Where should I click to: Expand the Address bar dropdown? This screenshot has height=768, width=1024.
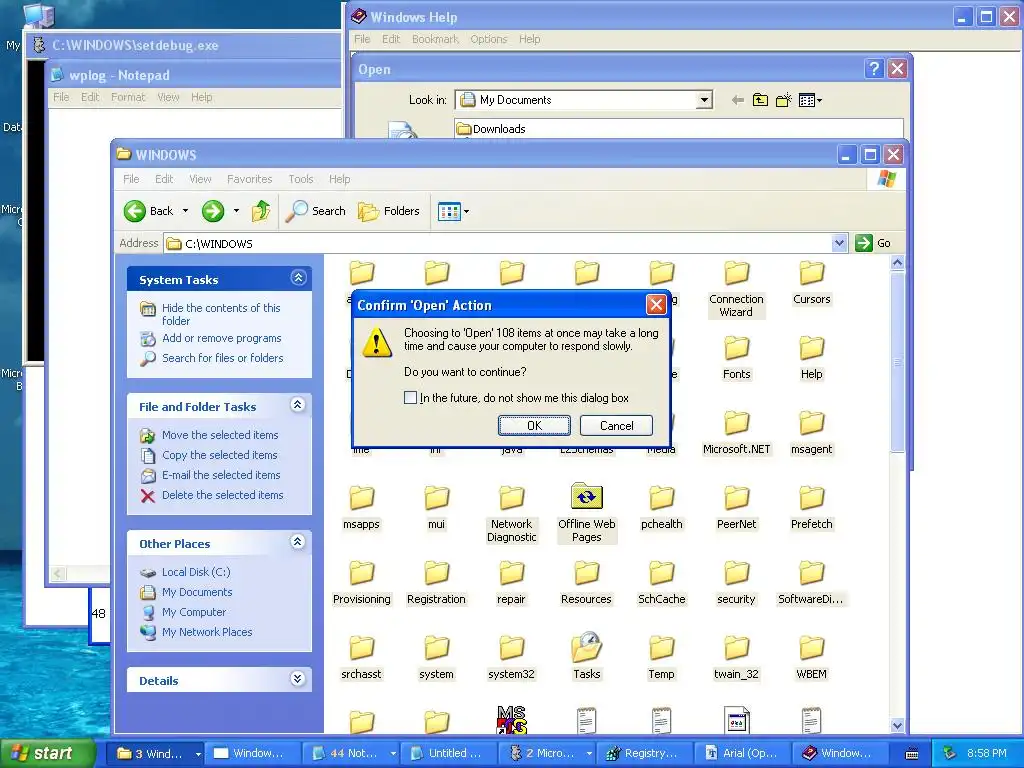point(839,244)
